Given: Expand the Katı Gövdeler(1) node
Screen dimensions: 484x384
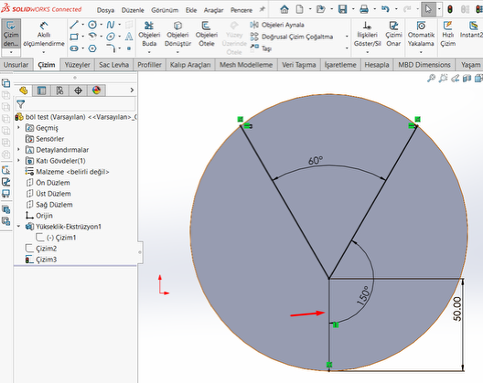Looking at the screenshot, I should (x=19, y=161).
